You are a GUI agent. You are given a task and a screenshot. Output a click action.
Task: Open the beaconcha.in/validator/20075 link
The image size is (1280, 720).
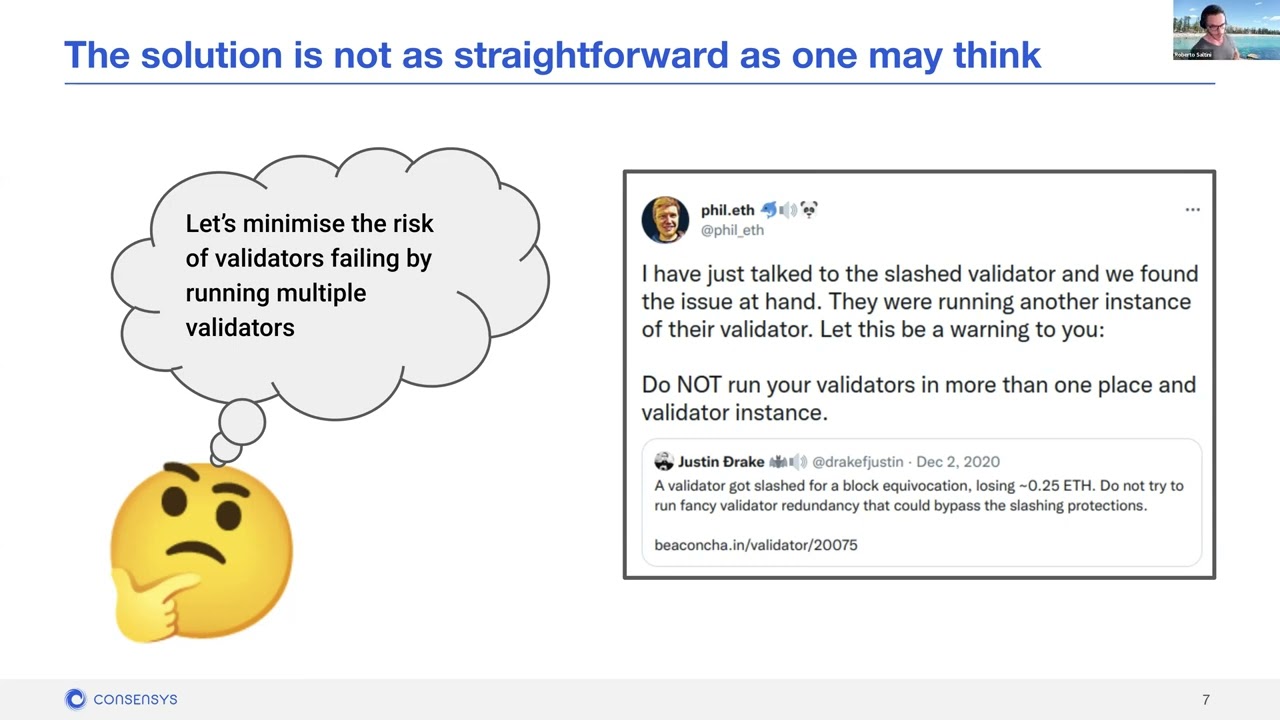click(756, 545)
